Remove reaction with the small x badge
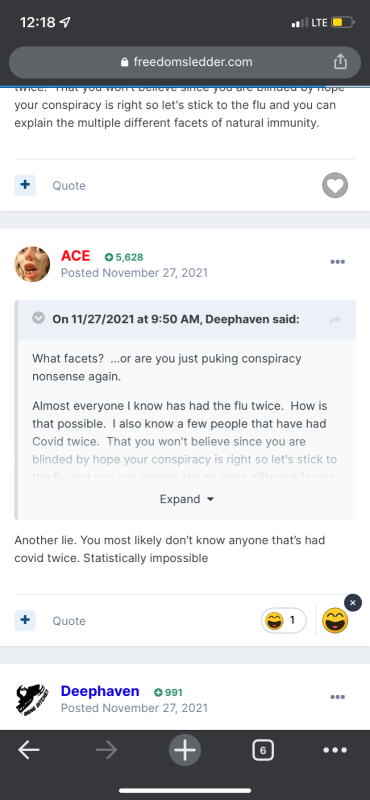 (353, 603)
